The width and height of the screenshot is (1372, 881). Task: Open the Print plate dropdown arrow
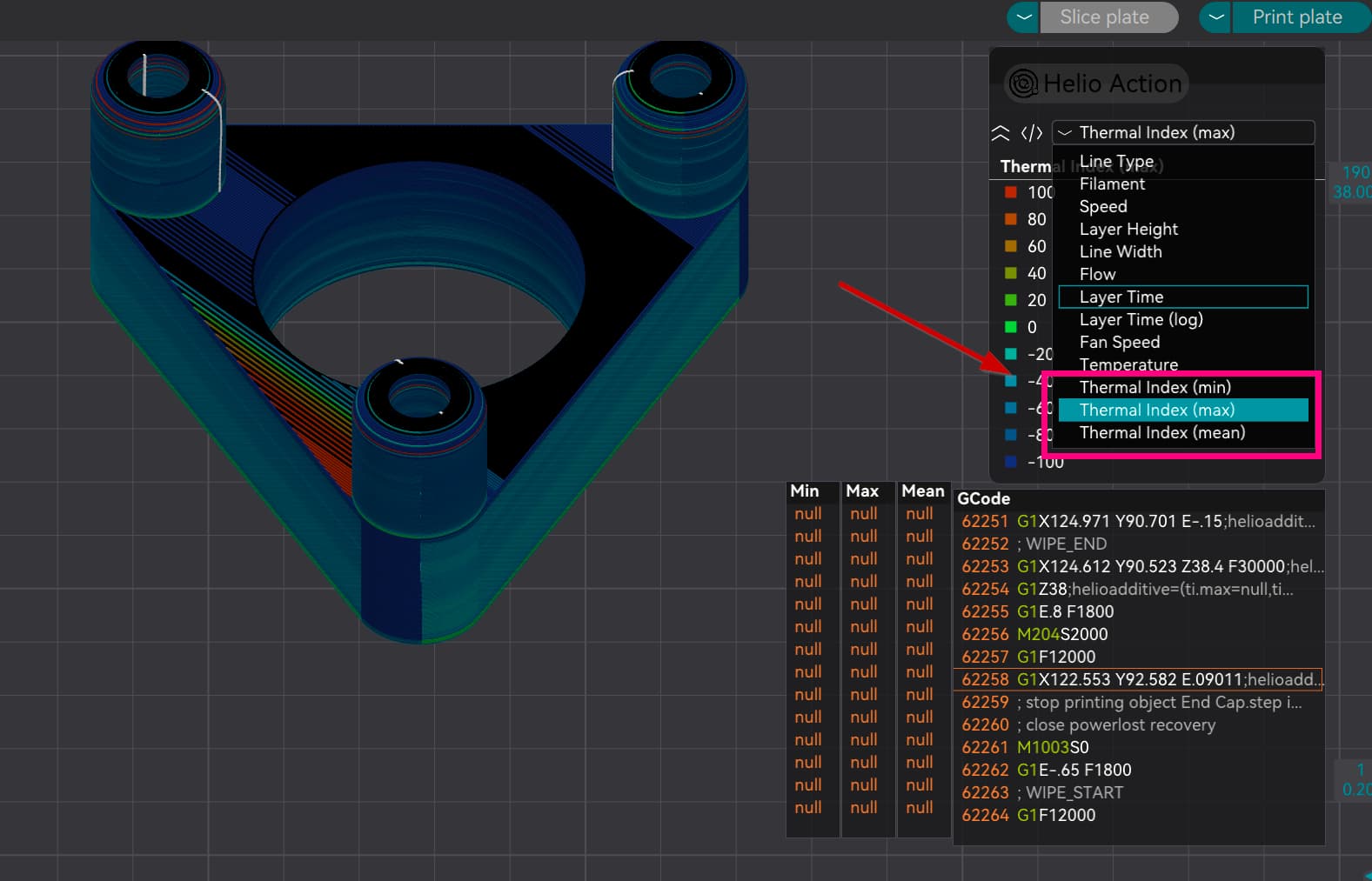[1215, 17]
